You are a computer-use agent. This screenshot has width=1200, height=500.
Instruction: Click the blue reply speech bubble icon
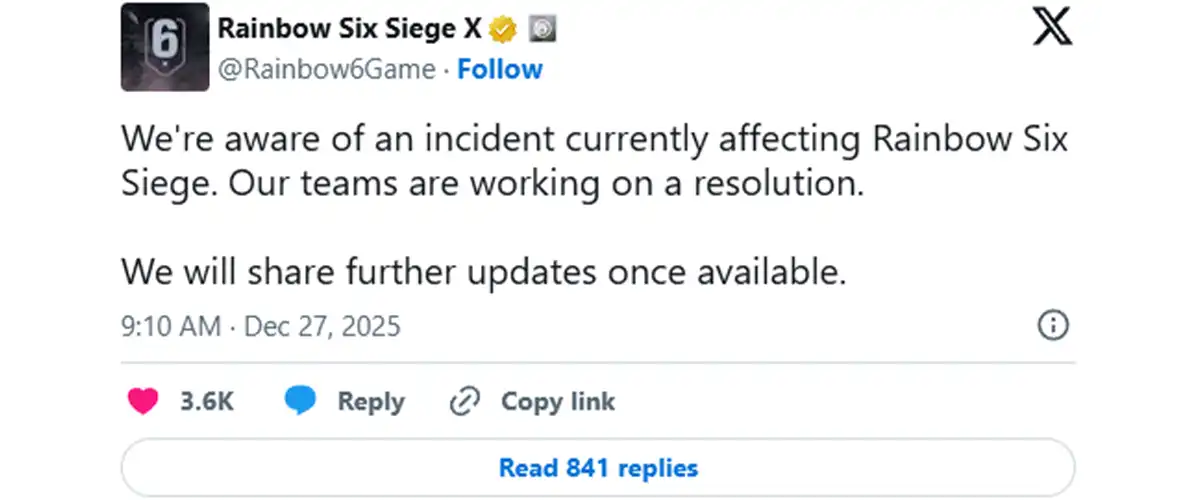coord(300,401)
